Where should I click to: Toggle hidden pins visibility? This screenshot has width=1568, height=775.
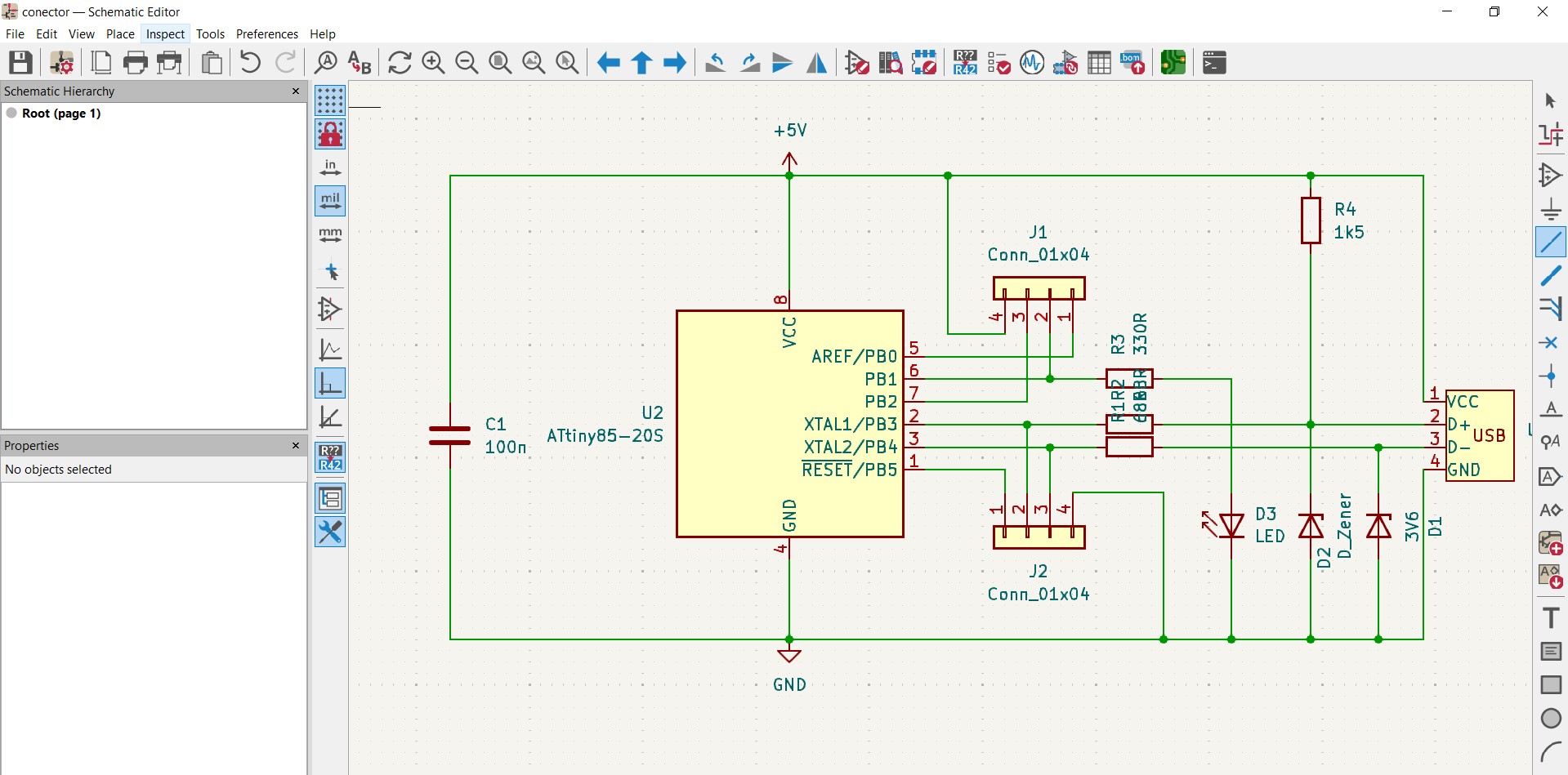tap(330, 309)
